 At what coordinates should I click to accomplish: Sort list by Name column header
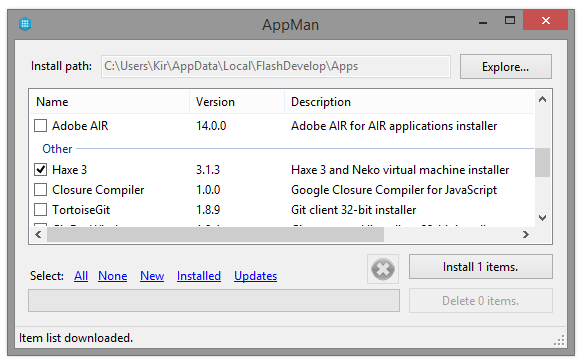(110, 102)
